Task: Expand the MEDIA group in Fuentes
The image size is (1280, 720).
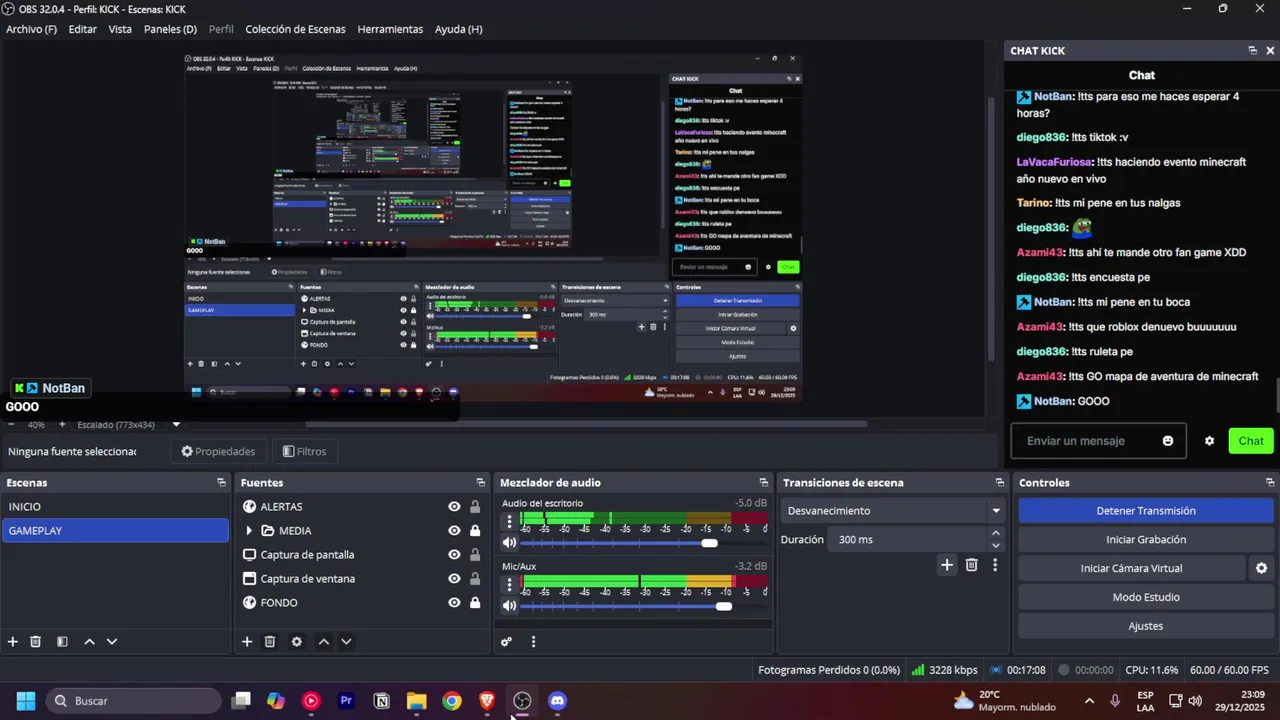Action: point(249,531)
